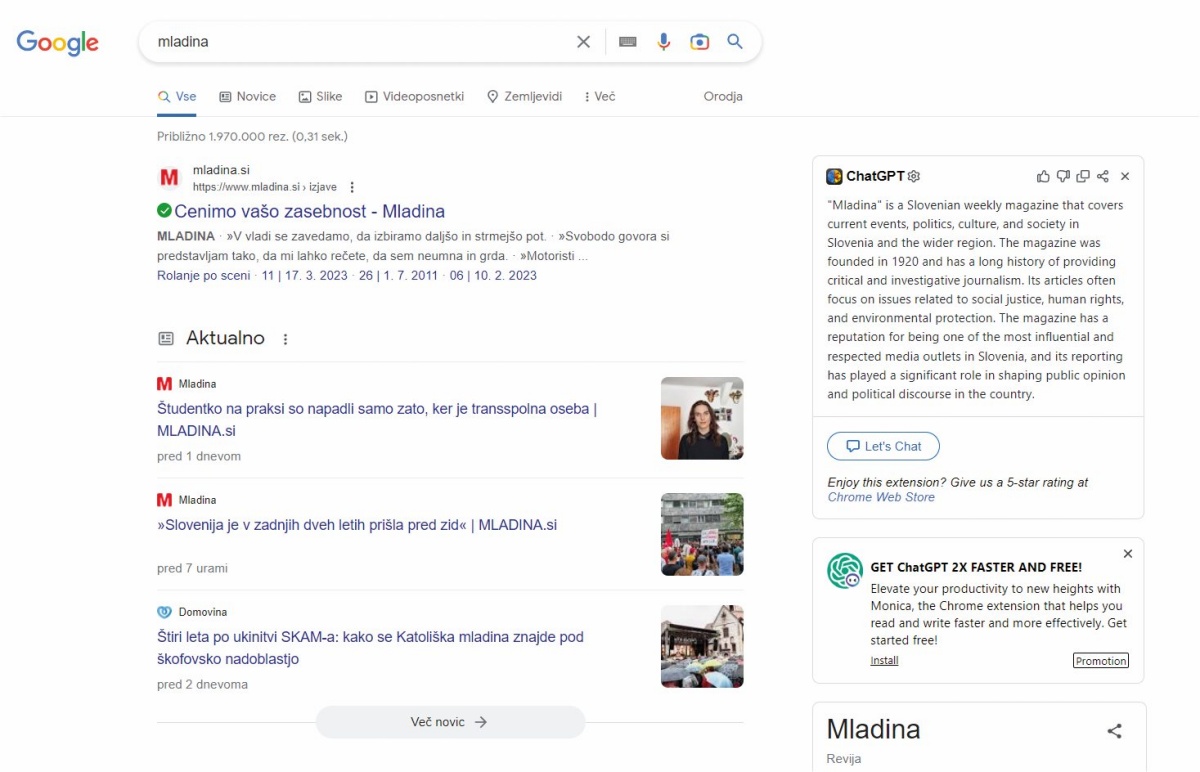Viewport: 1200px width, 772px height.
Task: Click the Mladina icon above the Slovenija article
Action: coord(164,500)
